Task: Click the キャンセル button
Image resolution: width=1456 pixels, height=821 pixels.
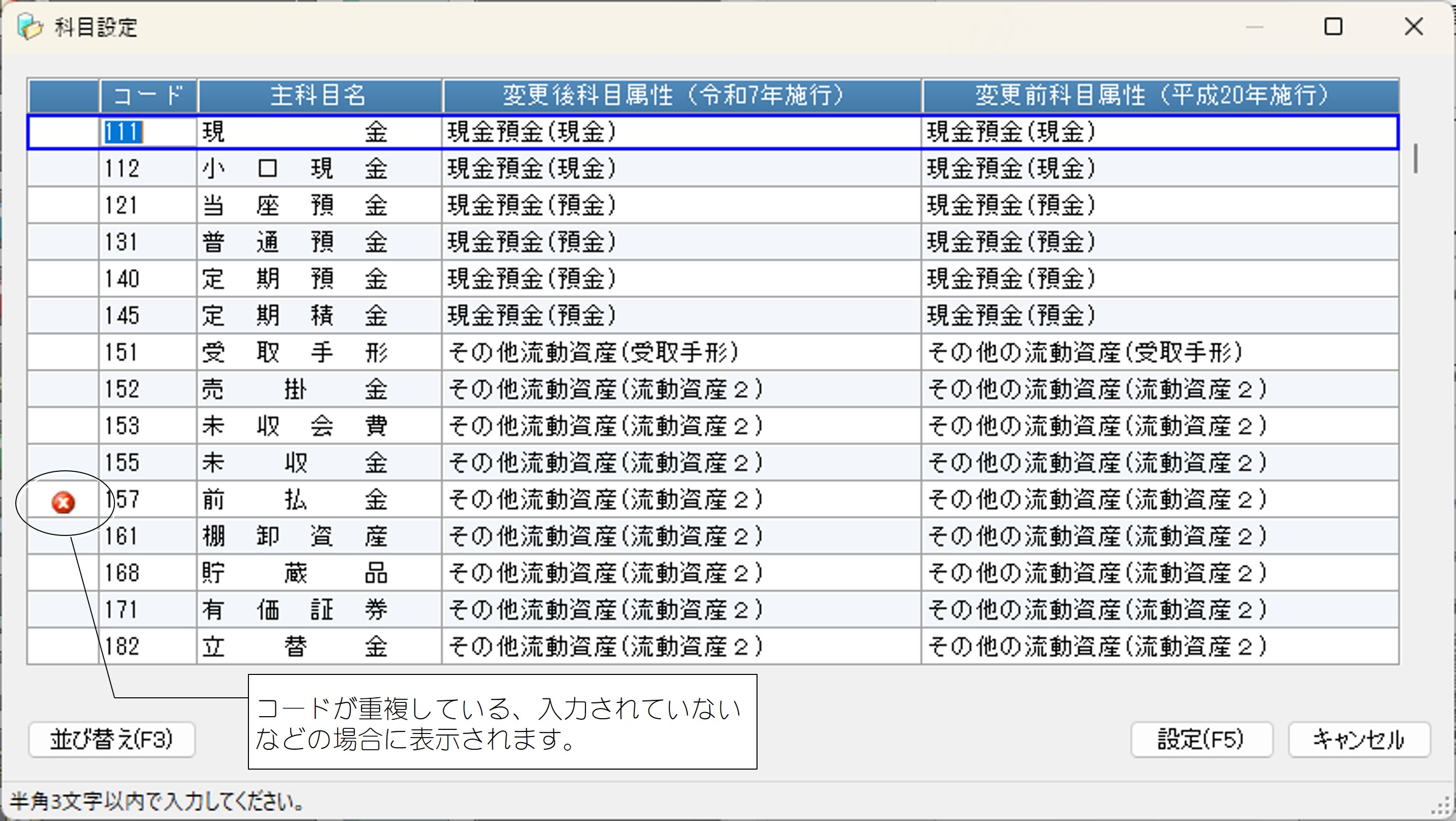Action: point(1359,740)
